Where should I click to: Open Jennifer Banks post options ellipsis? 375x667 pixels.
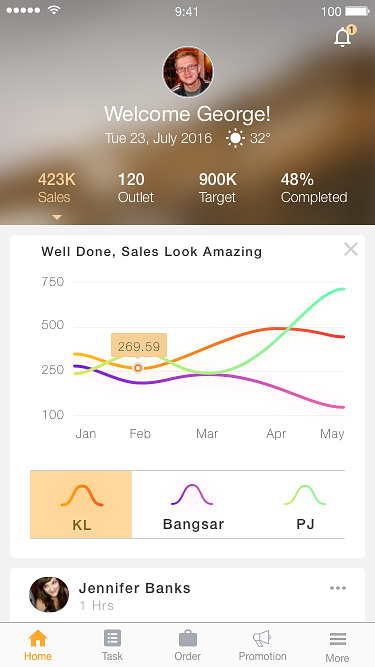click(338, 588)
